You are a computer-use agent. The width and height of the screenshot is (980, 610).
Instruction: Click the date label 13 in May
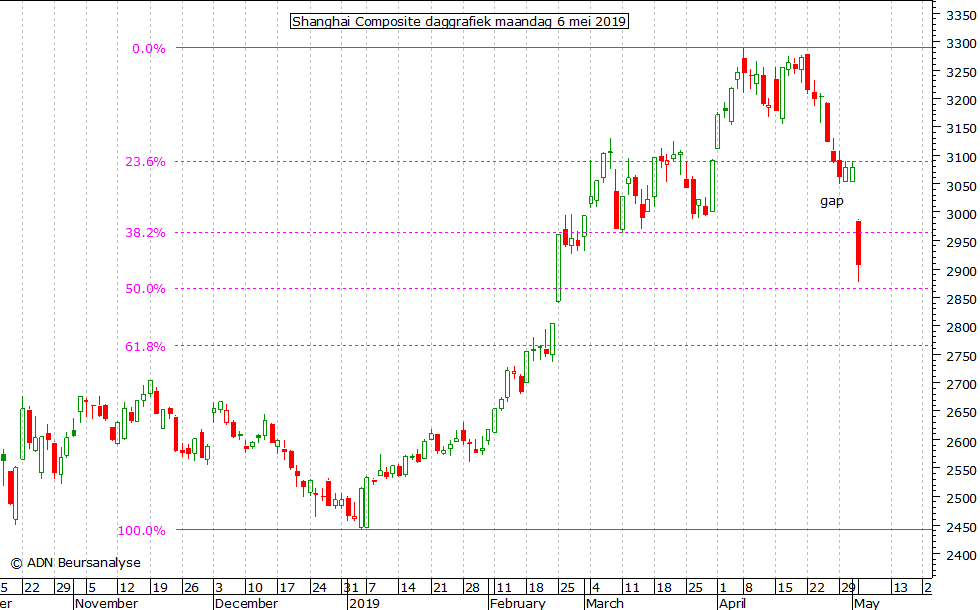click(900, 588)
